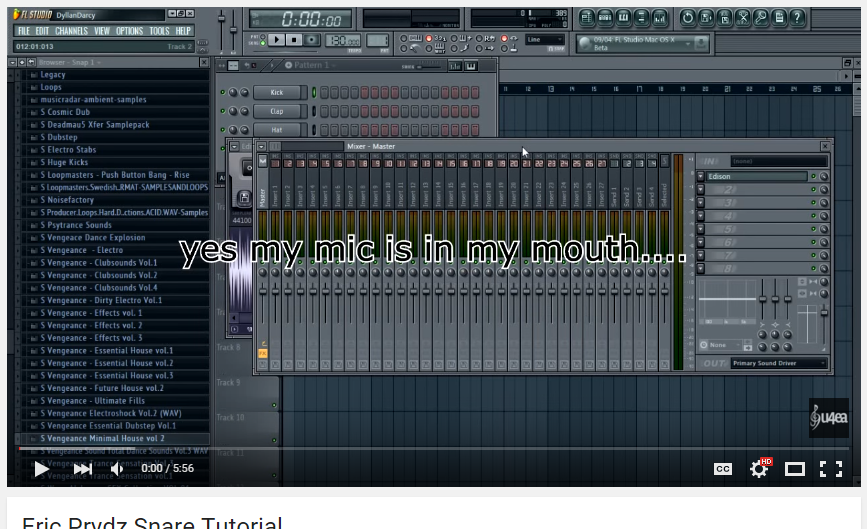Image resolution: width=867 pixels, height=529 pixels.
Task: Play the YouTube video
Action: coord(41,469)
